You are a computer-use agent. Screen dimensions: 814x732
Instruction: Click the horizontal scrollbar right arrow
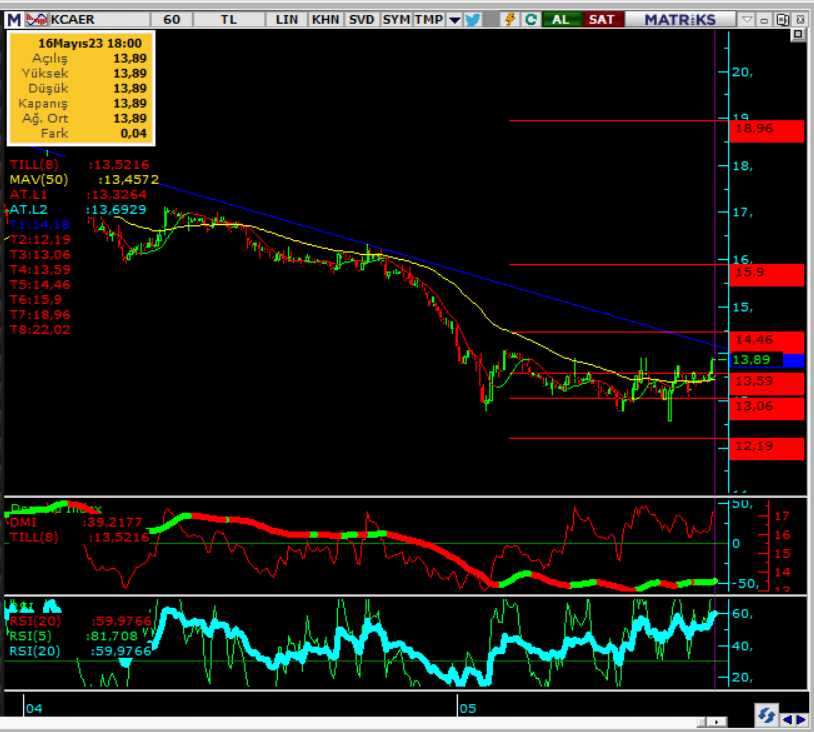click(717, 722)
